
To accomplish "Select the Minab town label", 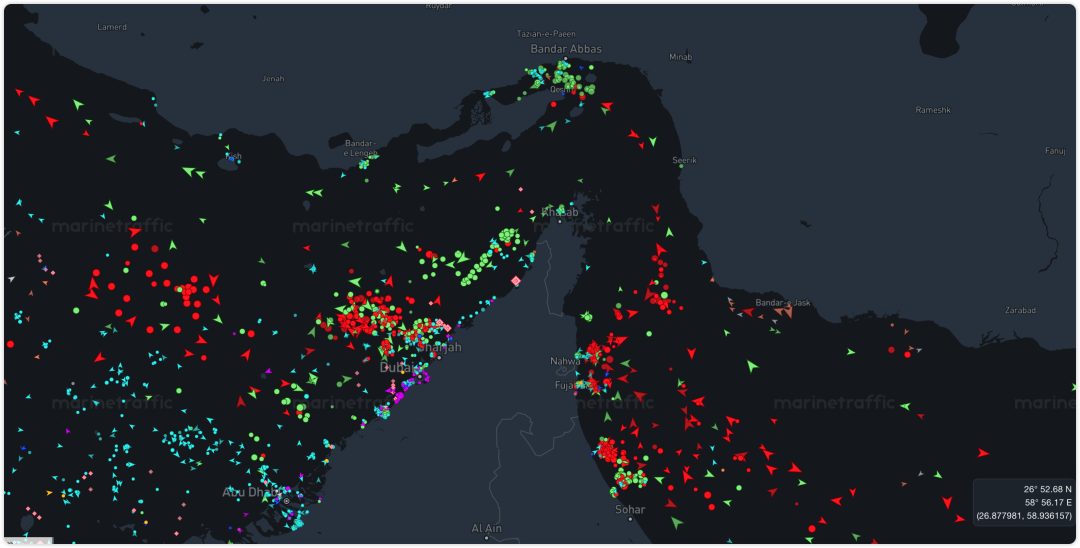I will pos(680,57).
